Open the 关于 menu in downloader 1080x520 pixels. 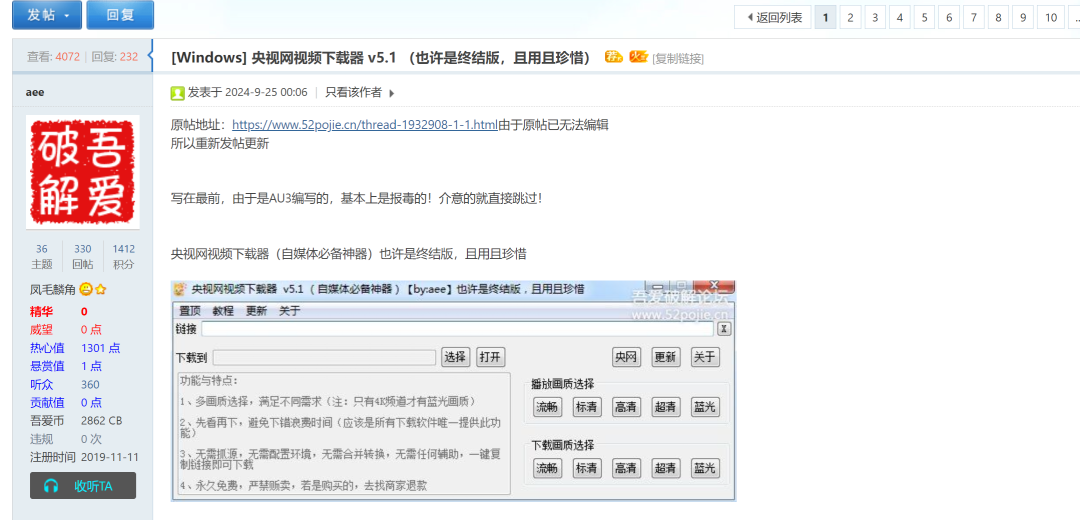[290, 311]
